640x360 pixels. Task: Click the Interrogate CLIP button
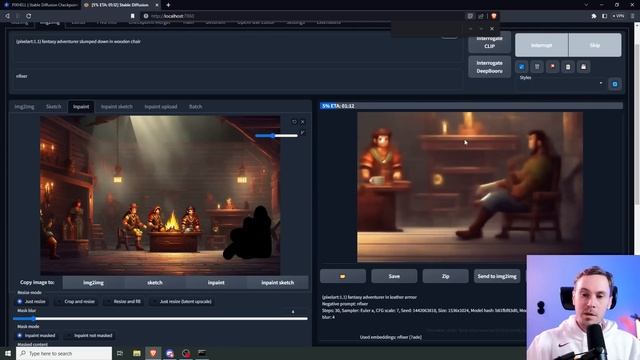tap(489, 42)
